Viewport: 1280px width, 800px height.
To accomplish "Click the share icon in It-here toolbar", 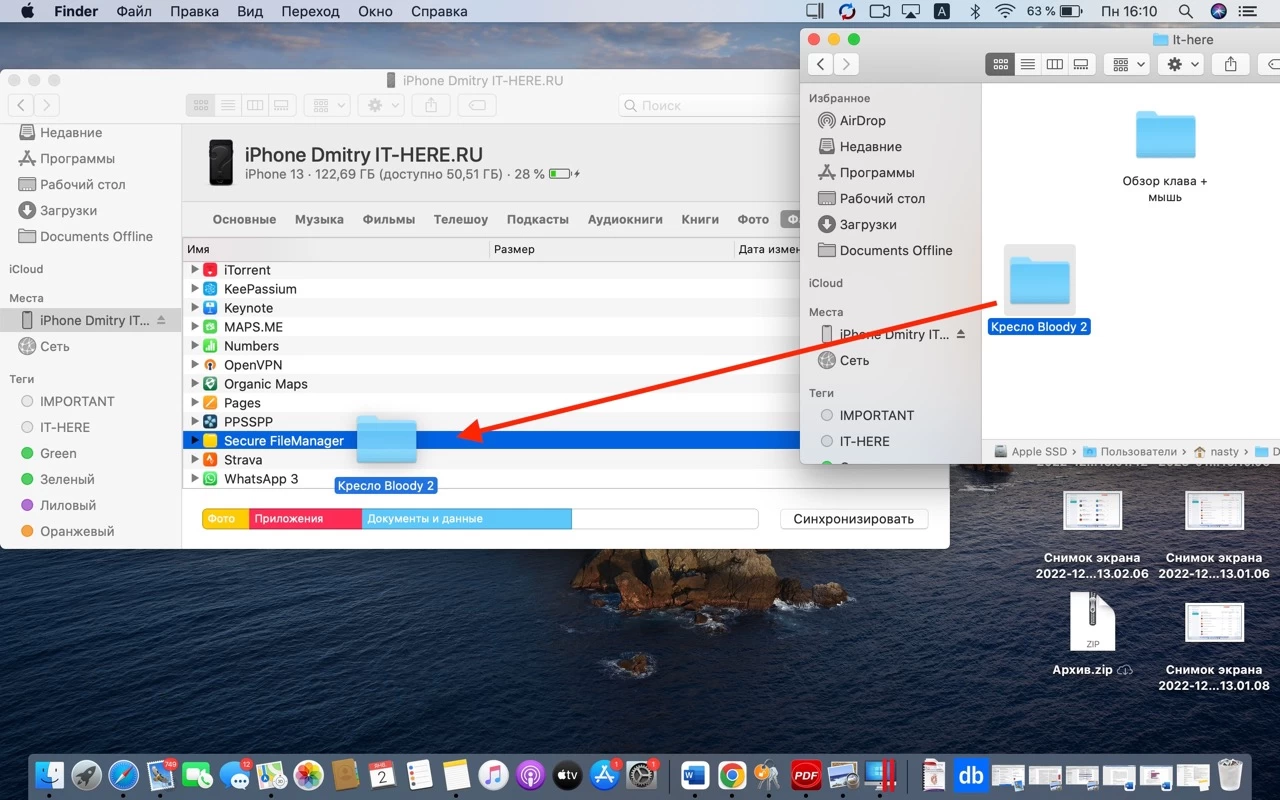I will pyautogui.click(x=1230, y=64).
